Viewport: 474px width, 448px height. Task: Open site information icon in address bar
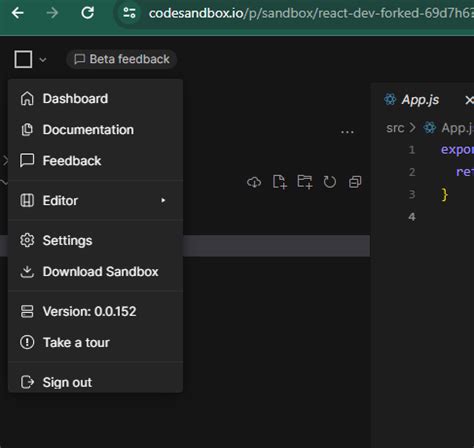pos(129,13)
